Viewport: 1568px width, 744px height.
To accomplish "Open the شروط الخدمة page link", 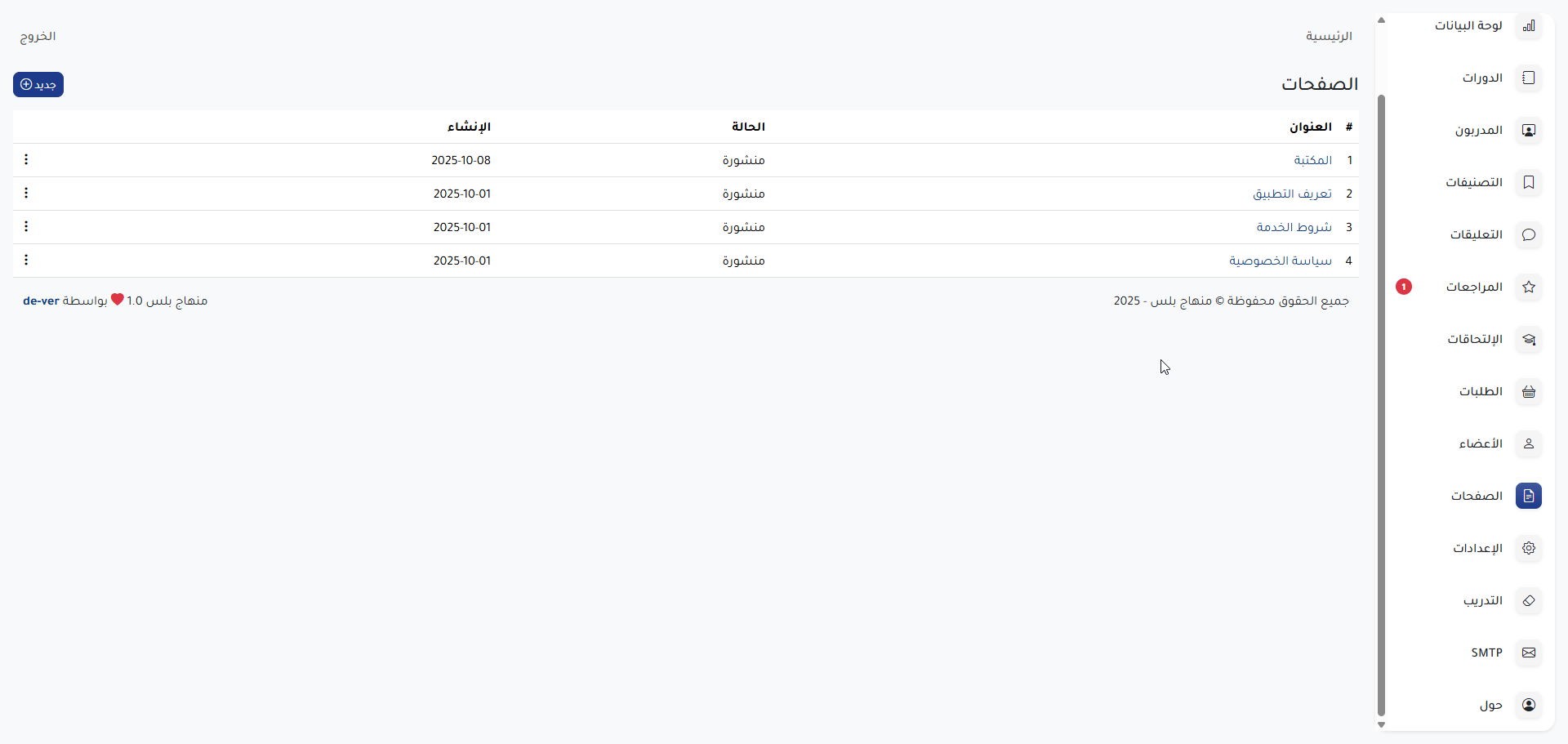I will click(1294, 227).
